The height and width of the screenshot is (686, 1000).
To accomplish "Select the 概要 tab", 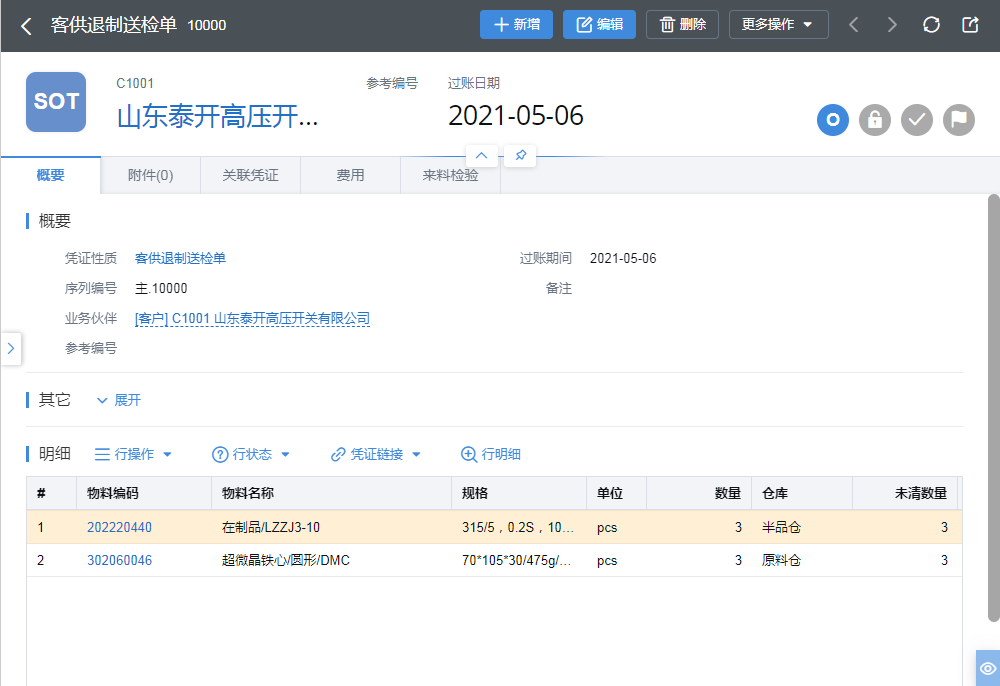I will click(x=50, y=175).
